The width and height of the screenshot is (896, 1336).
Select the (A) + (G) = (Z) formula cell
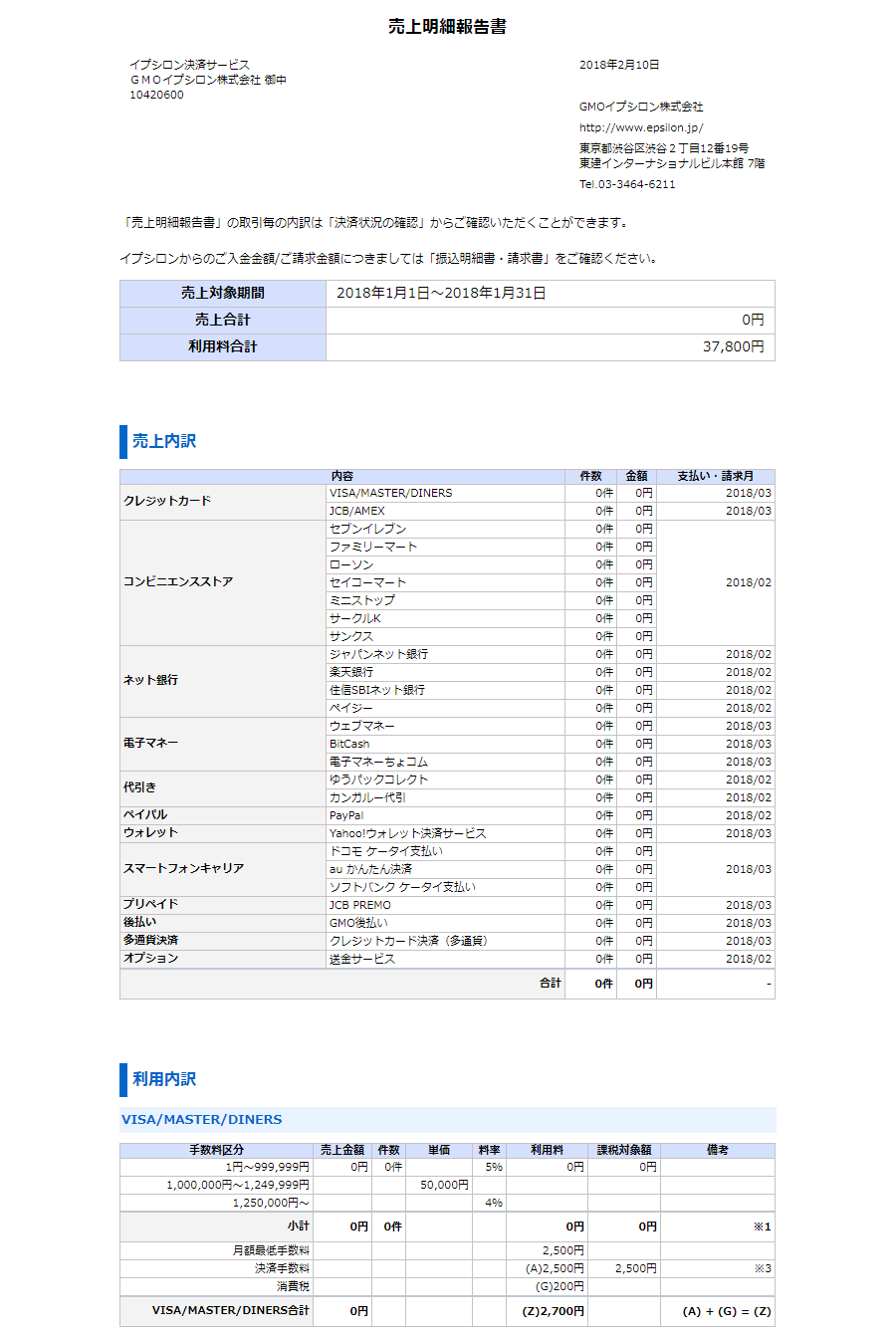click(x=718, y=1312)
